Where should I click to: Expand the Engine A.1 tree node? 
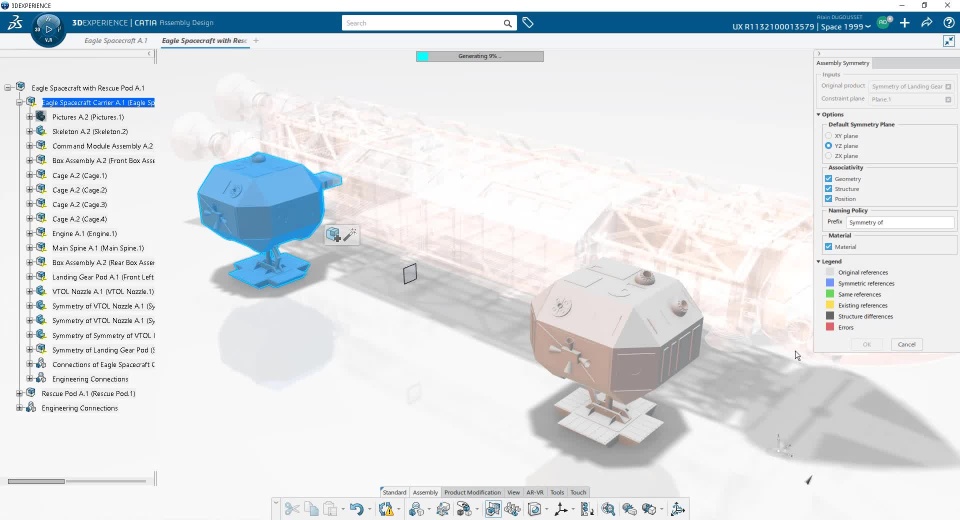point(29,233)
